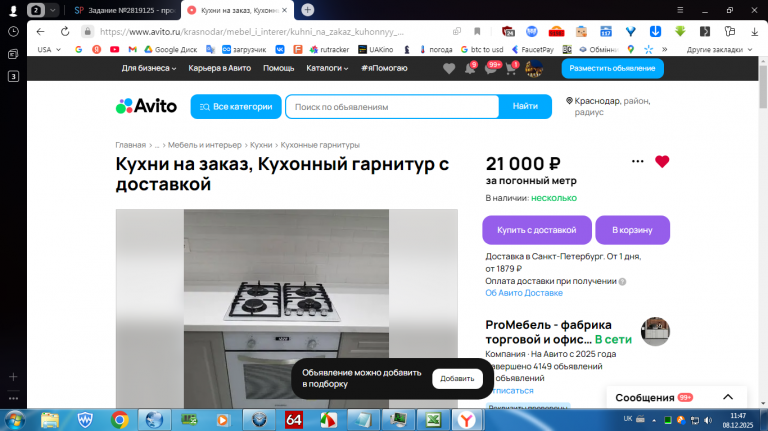Open the three-dots more actions menu
The image size is (768, 431).
pos(637,161)
